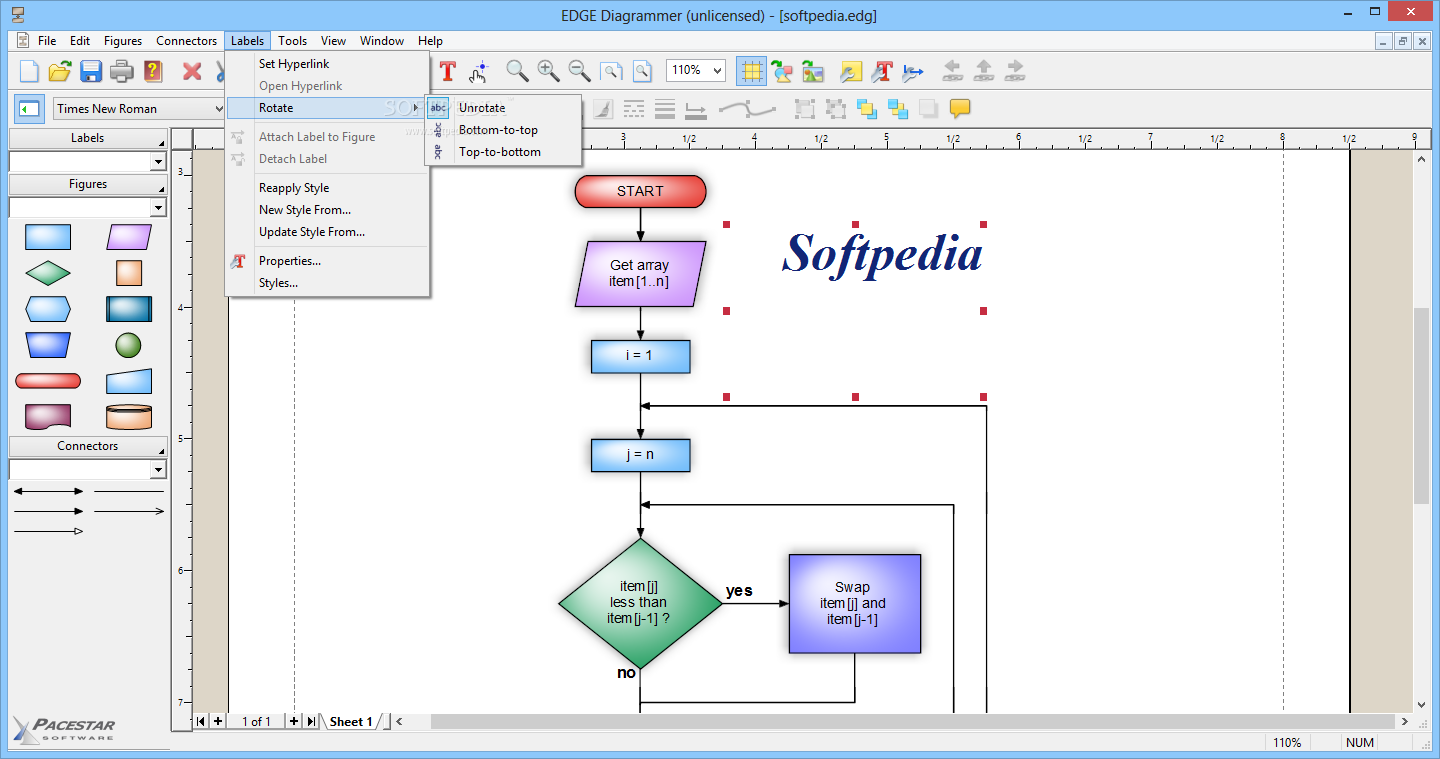Open the Edit menu
This screenshot has width=1440, height=759.
point(80,41)
